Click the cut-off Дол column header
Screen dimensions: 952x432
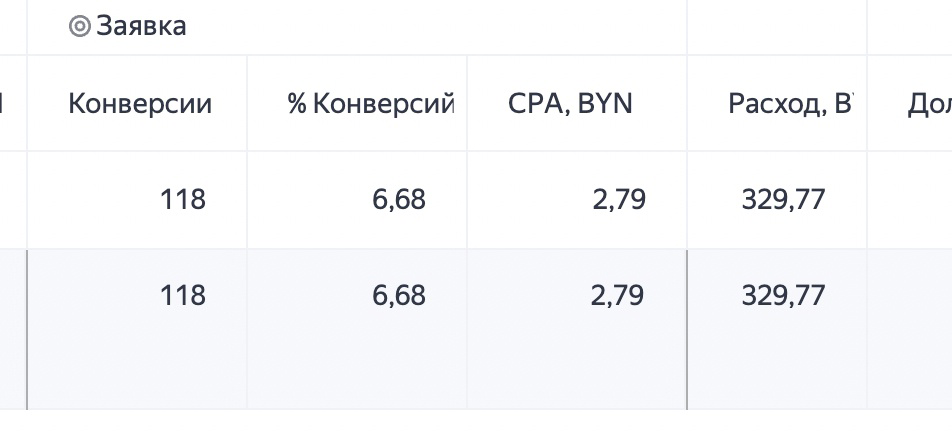point(930,104)
